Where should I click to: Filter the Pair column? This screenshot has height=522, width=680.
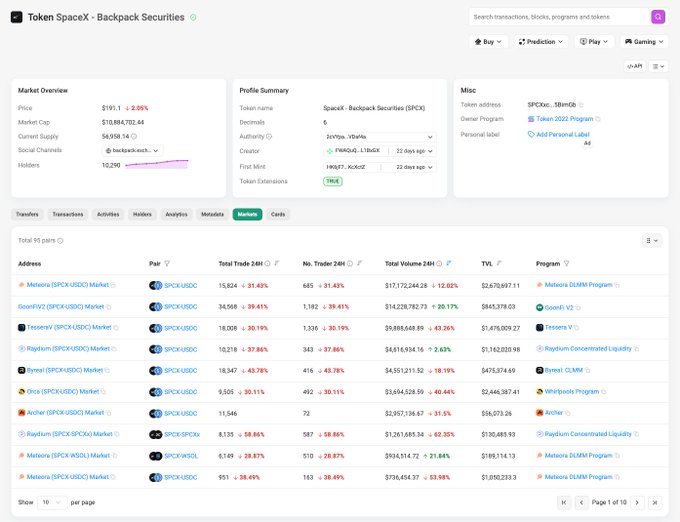167,264
